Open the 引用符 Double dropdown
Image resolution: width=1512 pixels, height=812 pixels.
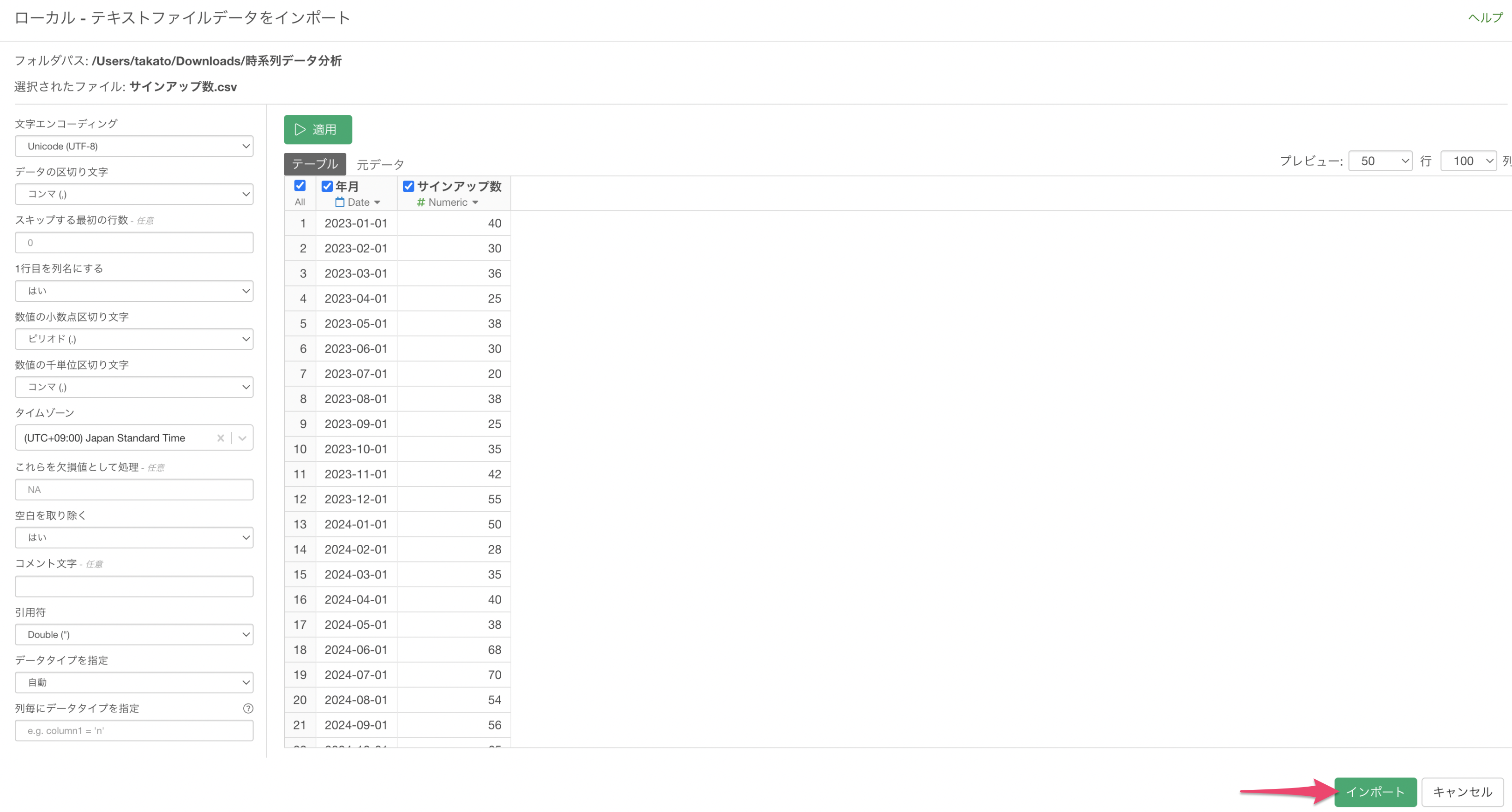[134, 634]
